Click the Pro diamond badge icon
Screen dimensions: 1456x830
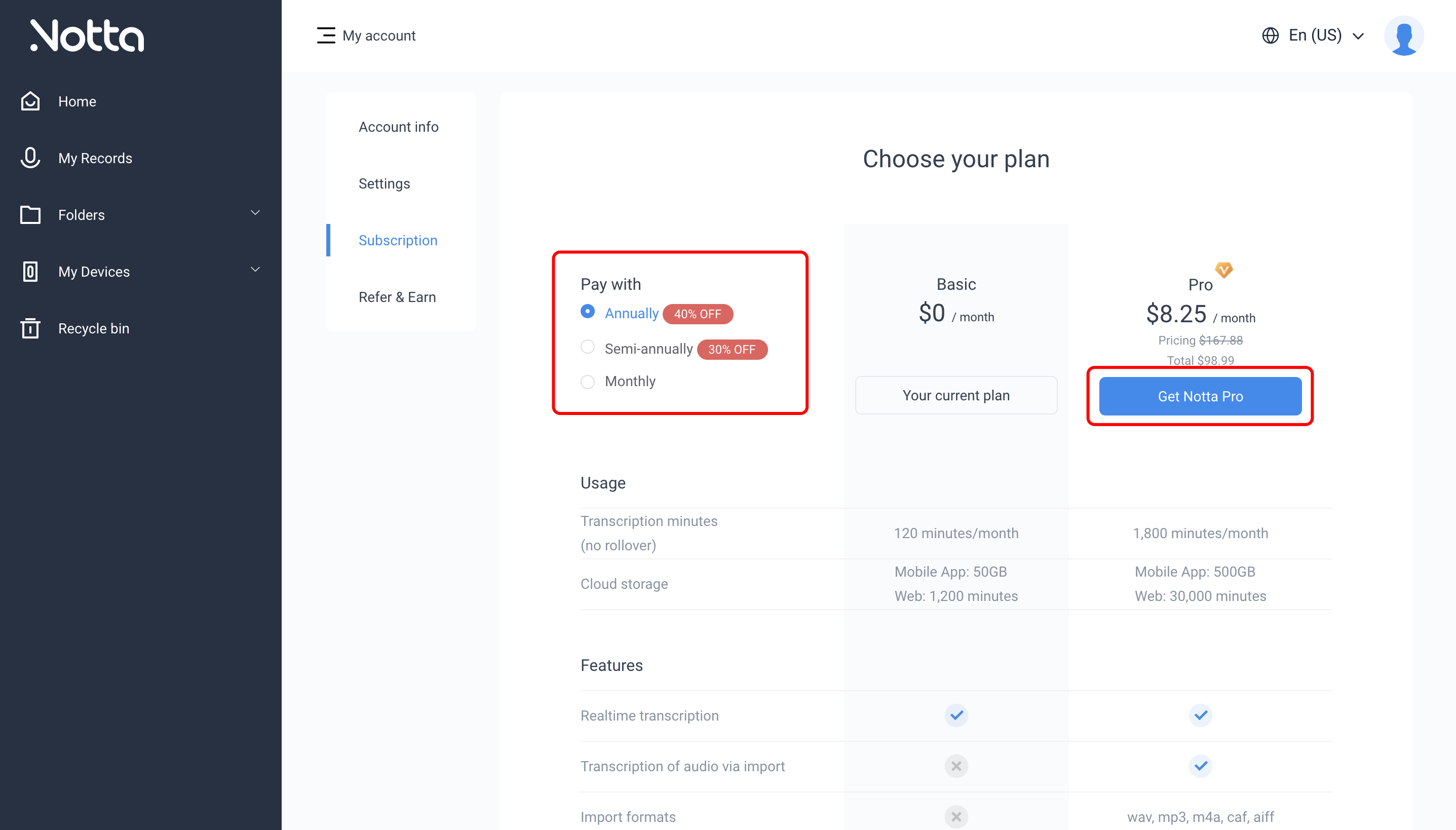[x=1223, y=269]
